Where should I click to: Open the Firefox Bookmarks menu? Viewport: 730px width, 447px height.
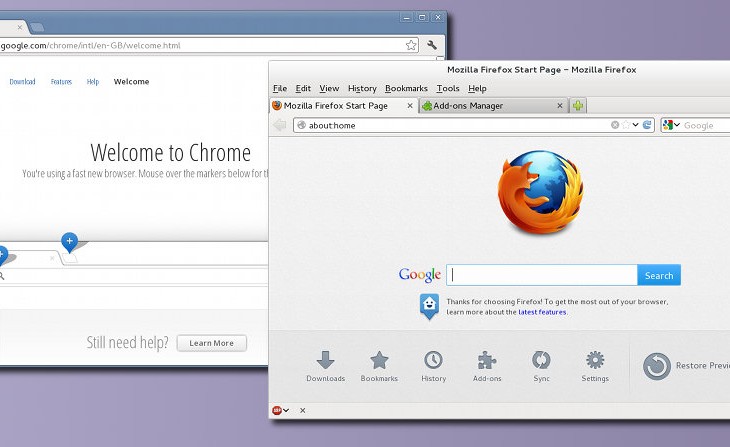tap(406, 88)
